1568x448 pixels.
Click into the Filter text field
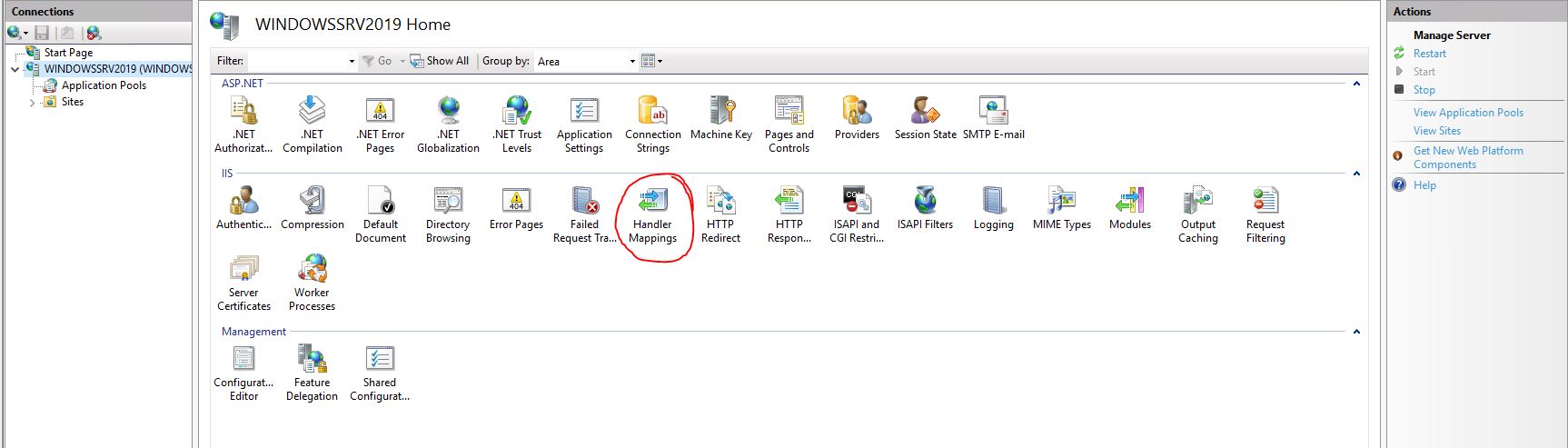click(296, 62)
